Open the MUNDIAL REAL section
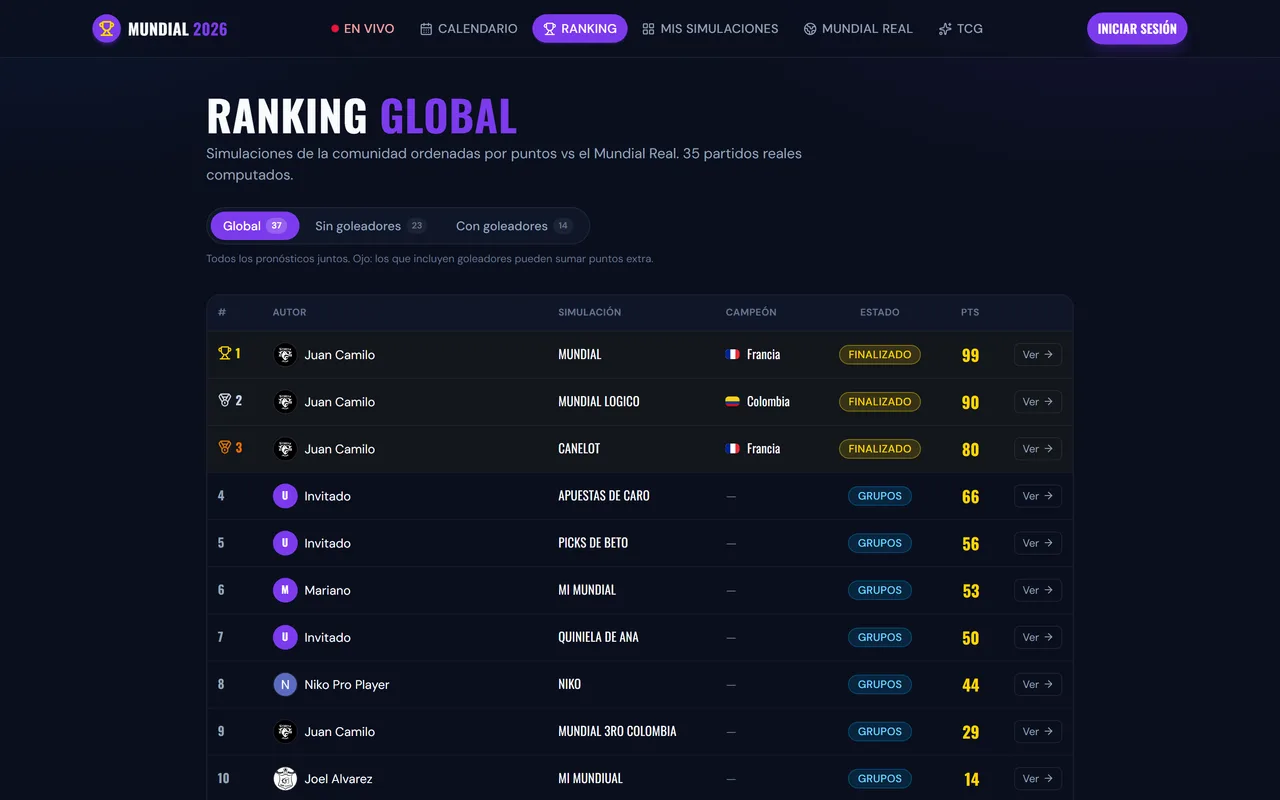The width and height of the screenshot is (1280, 800). 858,29
